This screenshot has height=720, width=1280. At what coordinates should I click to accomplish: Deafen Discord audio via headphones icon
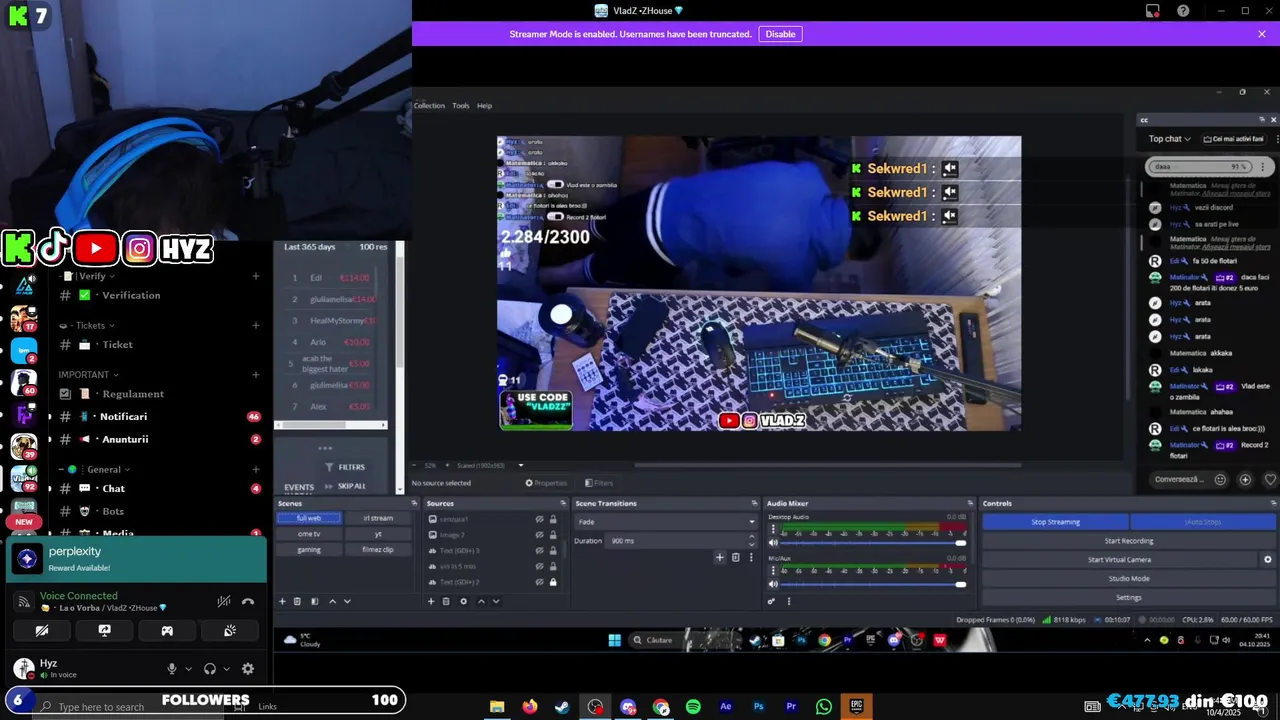(210, 669)
